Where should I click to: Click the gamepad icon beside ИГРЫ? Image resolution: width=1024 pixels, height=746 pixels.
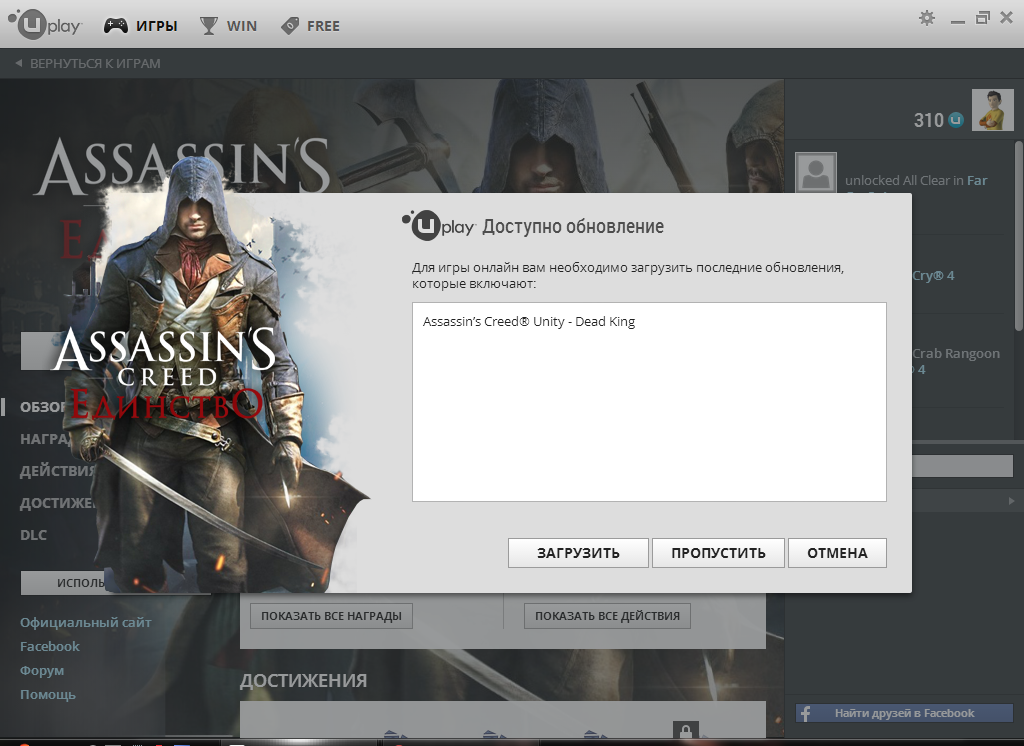coord(116,25)
